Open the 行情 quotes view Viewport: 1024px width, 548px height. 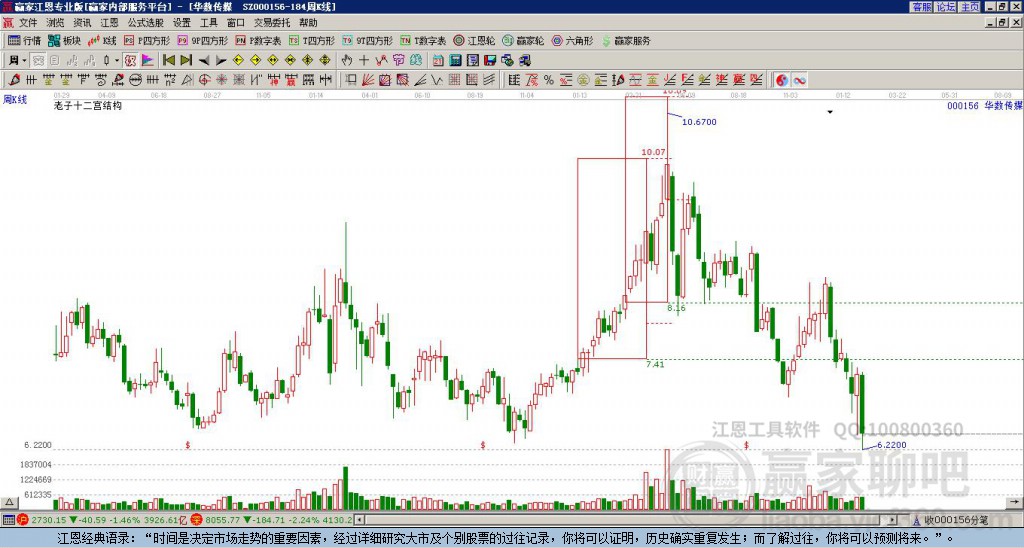pyautogui.click(x=25, y=40)
